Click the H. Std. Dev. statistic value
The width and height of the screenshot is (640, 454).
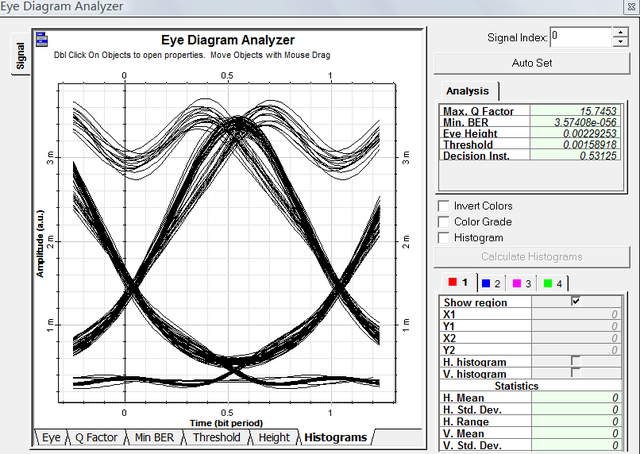(576, 409)
